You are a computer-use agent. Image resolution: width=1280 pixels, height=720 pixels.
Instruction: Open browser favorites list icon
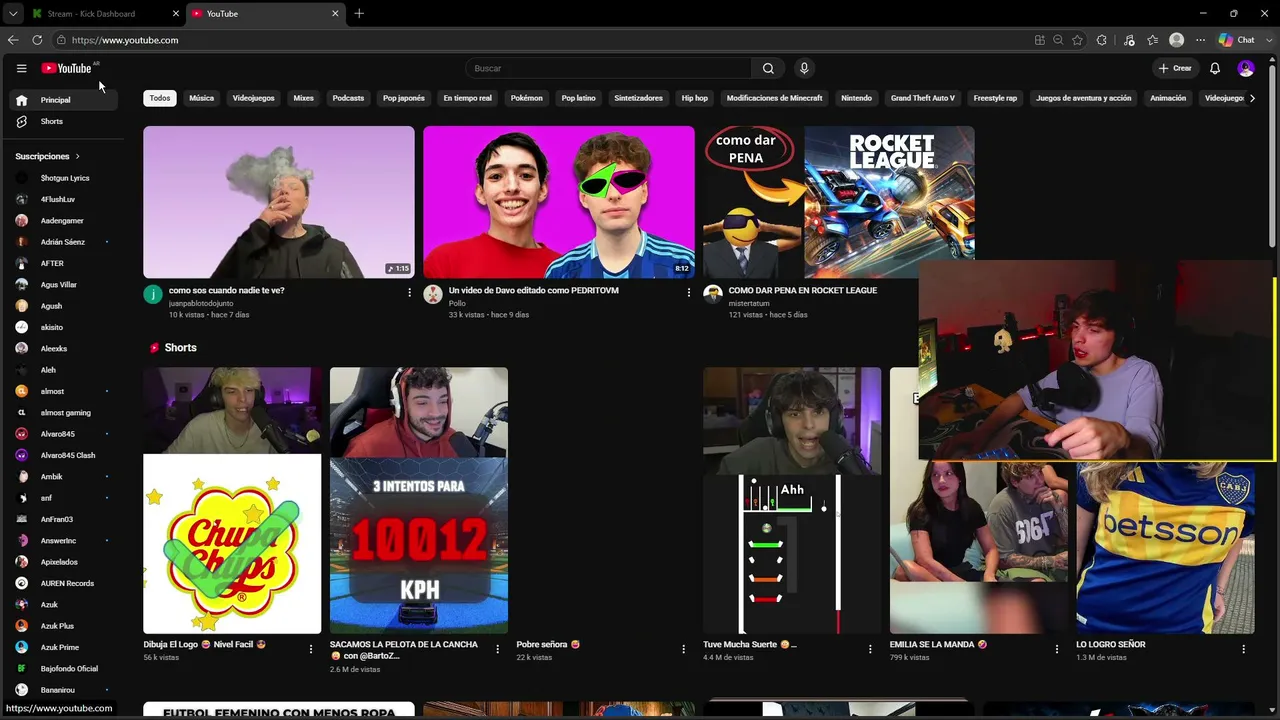1153,40
